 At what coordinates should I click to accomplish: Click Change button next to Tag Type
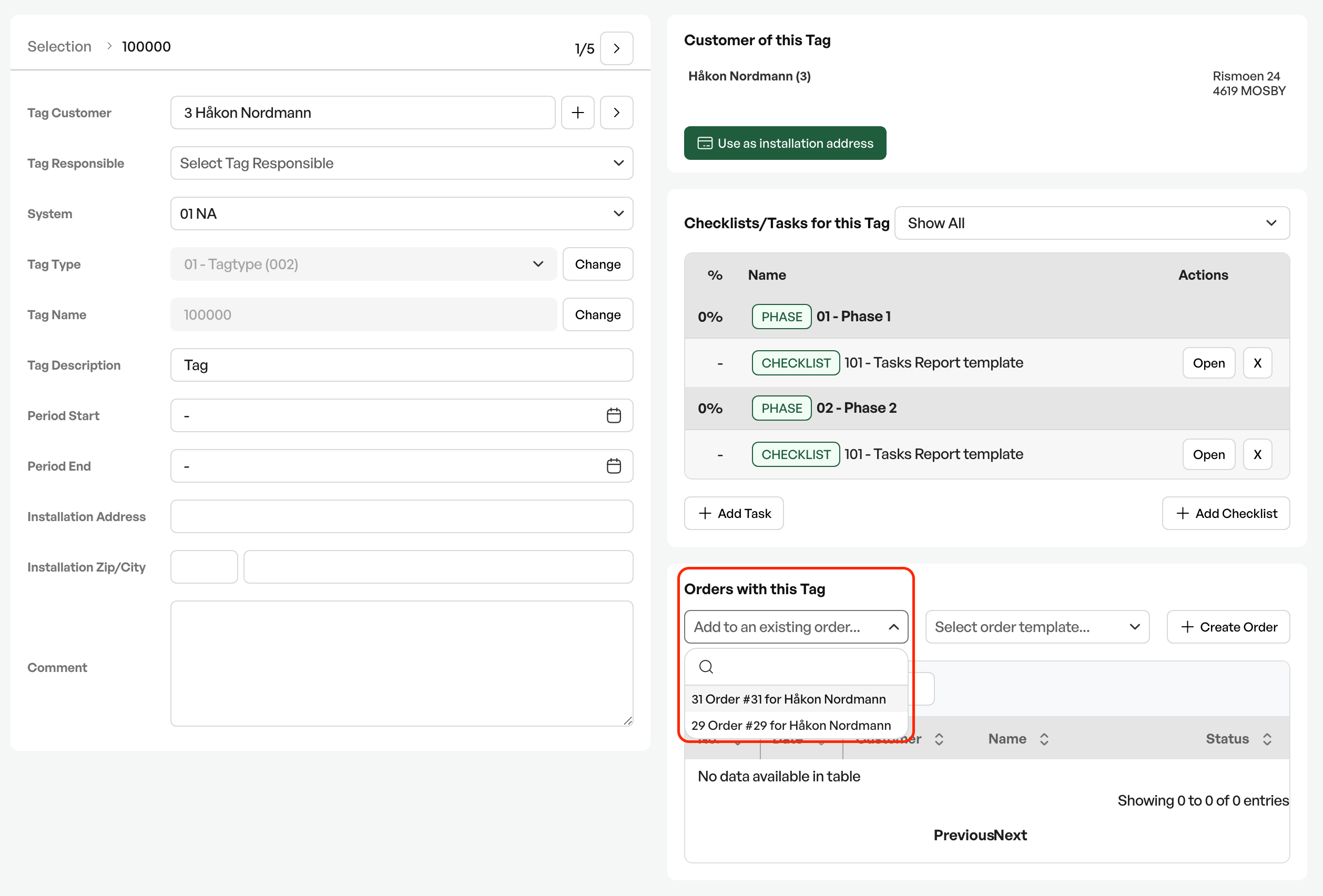(x=598, y=264)
